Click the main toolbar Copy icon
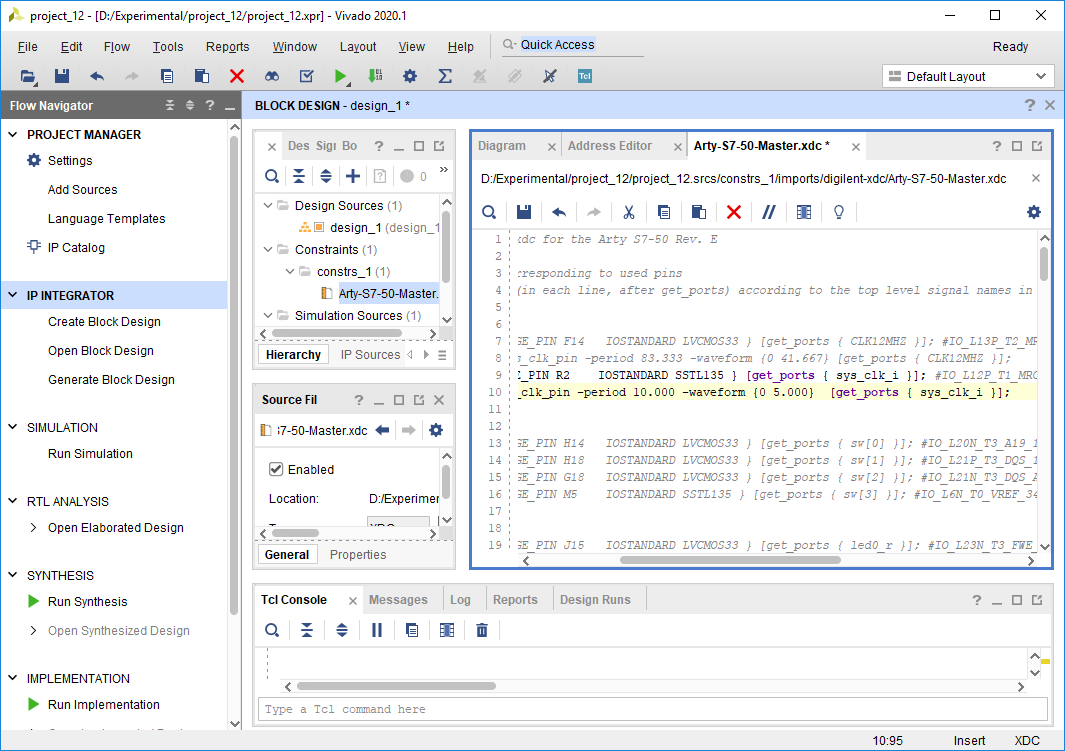The width and height of the screenshot is (1065, 751). click(167, 76)
